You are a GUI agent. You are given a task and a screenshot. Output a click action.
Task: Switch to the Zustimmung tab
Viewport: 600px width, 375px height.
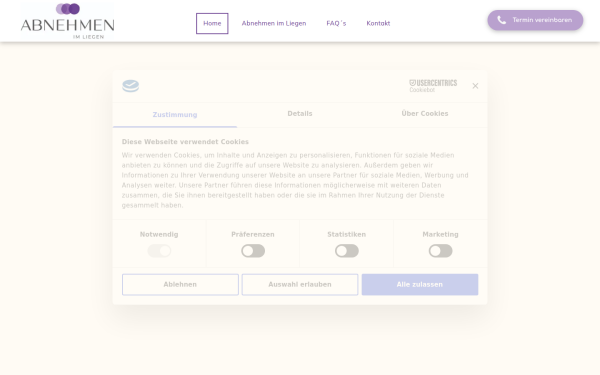coord(175,115)
